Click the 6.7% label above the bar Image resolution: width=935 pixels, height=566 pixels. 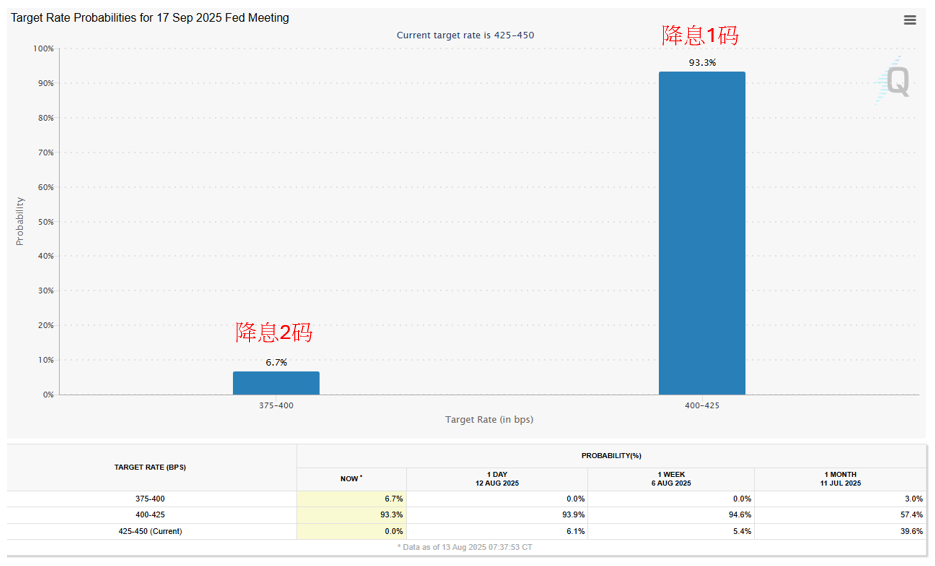point(276,362)
